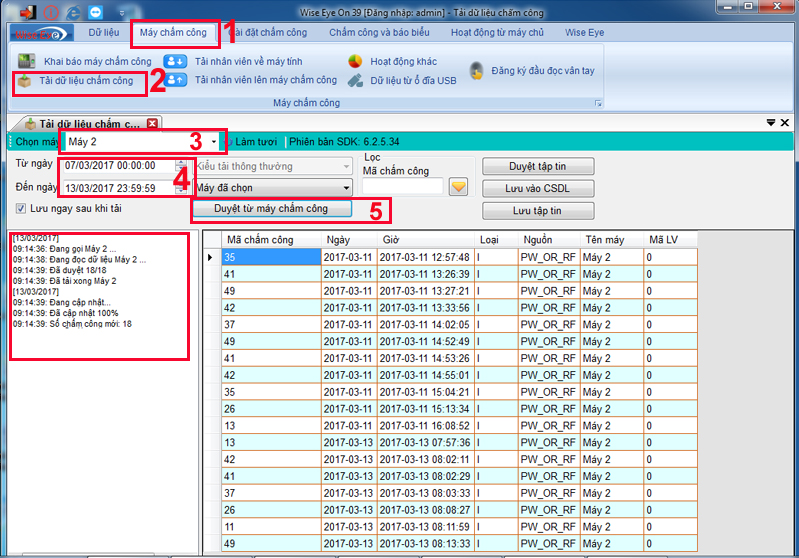
Task: Click the Dữ liệu từ ổ đĩa USB icon
Action: 355,81
